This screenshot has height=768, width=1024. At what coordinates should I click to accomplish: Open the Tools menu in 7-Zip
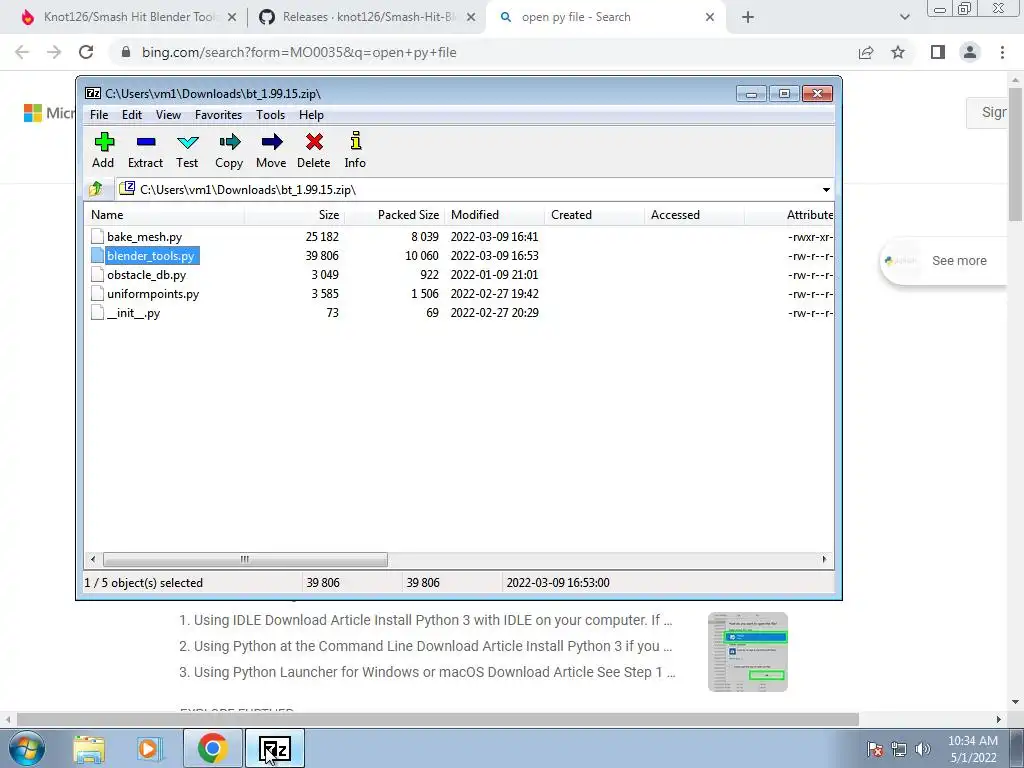click(x=270, y=115)
